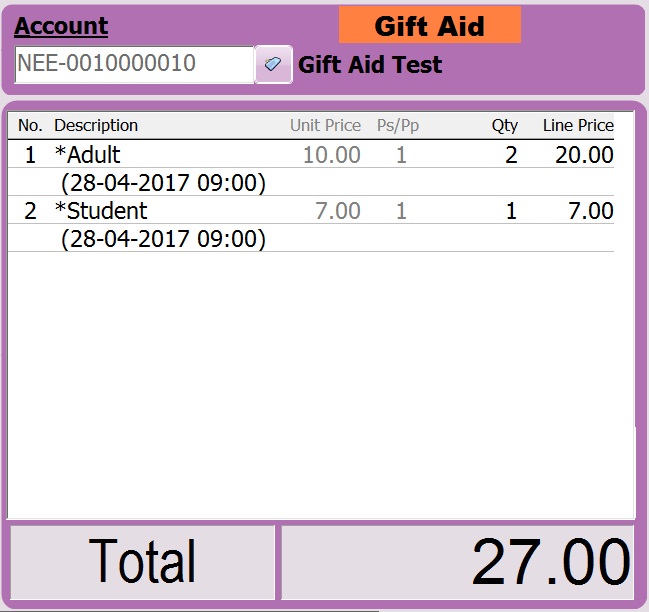The width and height of the screenshot is (649, 612).
Task: Select the Gift Aid Test account name
Action: point(370,65)
